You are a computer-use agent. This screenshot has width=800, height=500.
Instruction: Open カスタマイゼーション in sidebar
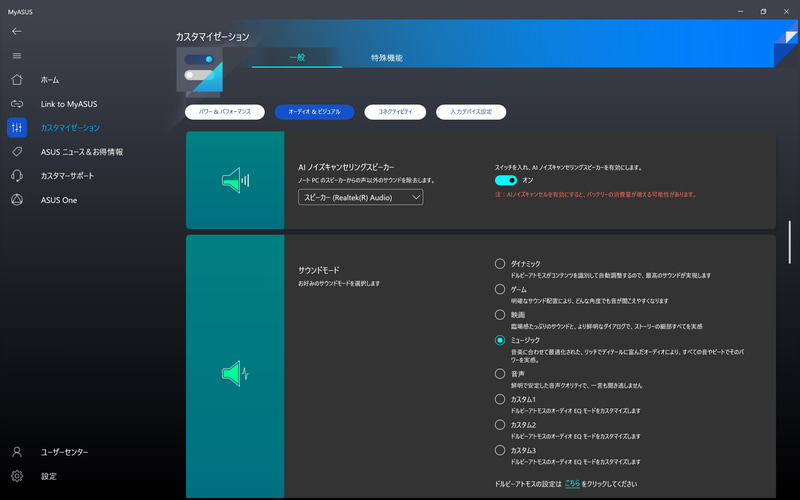tap(70, 128)
